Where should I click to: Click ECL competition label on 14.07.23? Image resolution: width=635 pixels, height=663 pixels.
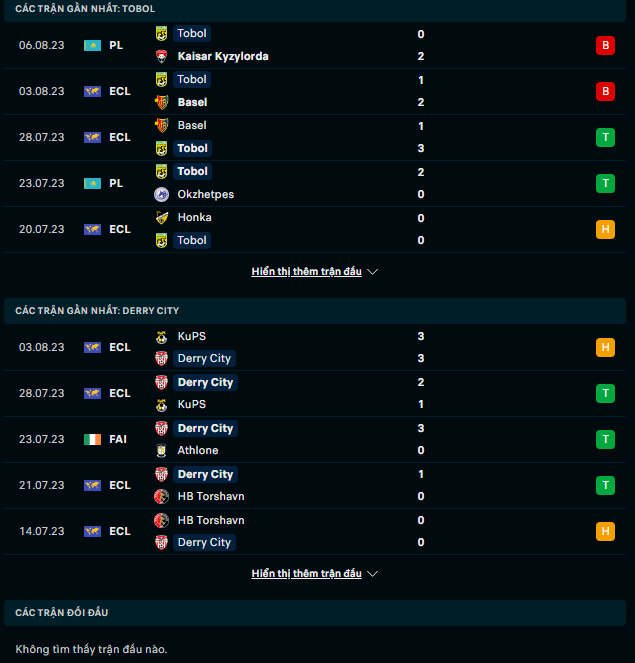pyautogui.click(x=120, y=531)
